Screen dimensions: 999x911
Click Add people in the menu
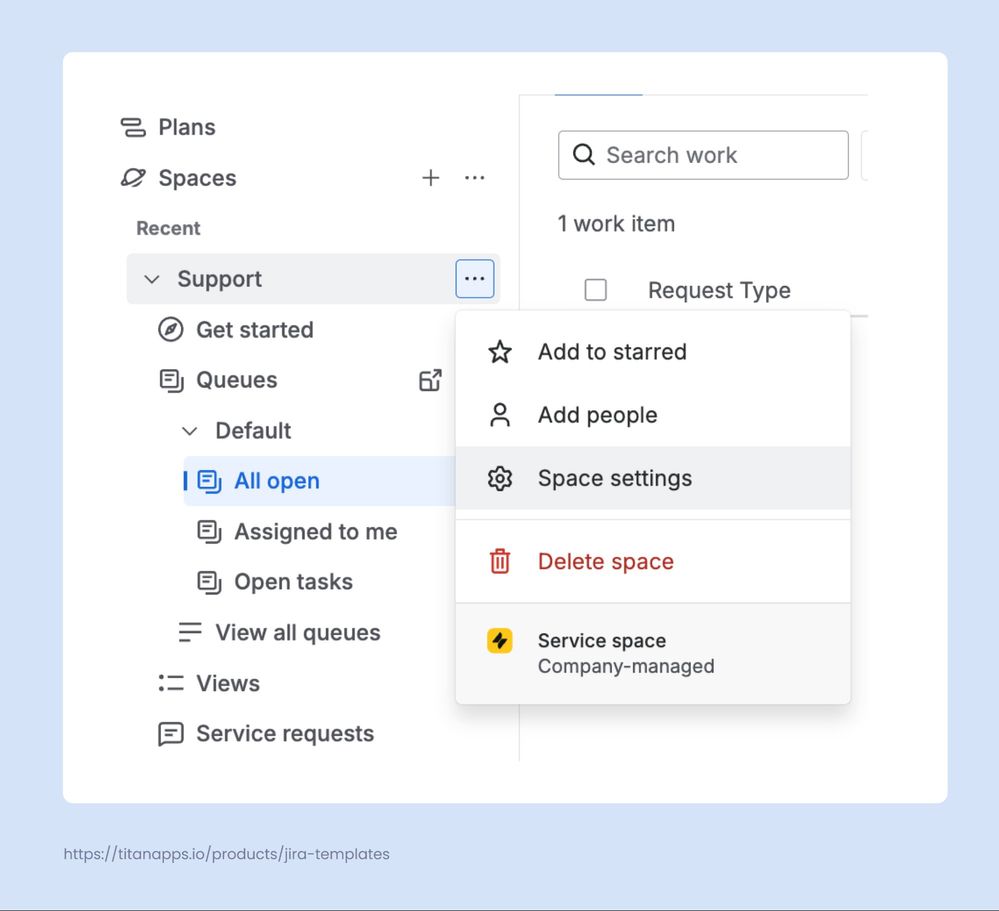pyautogui.click(x=597, y=414)
